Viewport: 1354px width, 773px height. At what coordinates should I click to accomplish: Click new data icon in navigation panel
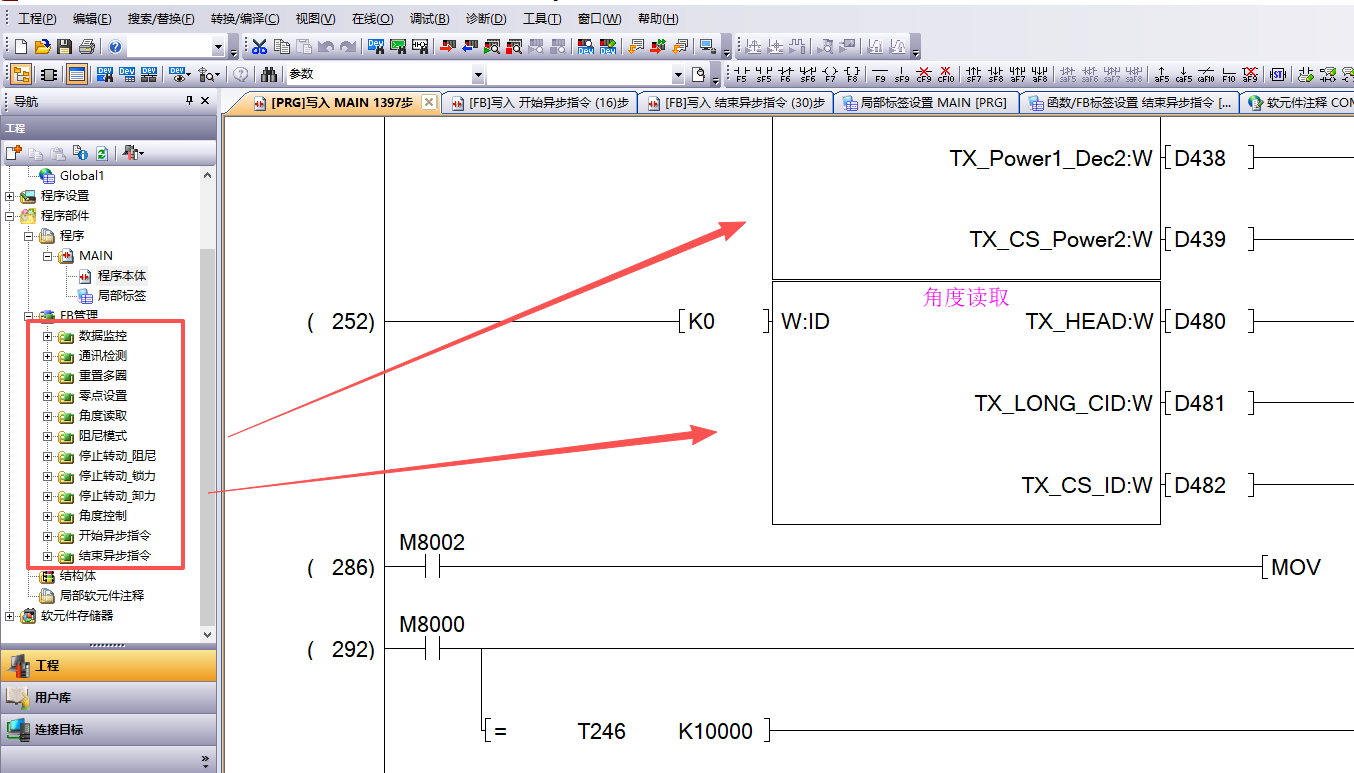coord(14,153)
